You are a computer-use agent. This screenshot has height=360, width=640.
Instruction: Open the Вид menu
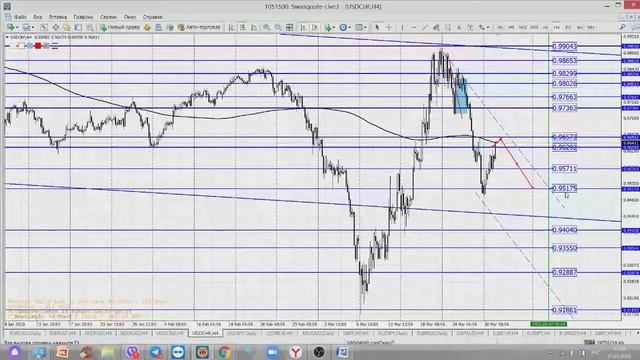(38, 17)
